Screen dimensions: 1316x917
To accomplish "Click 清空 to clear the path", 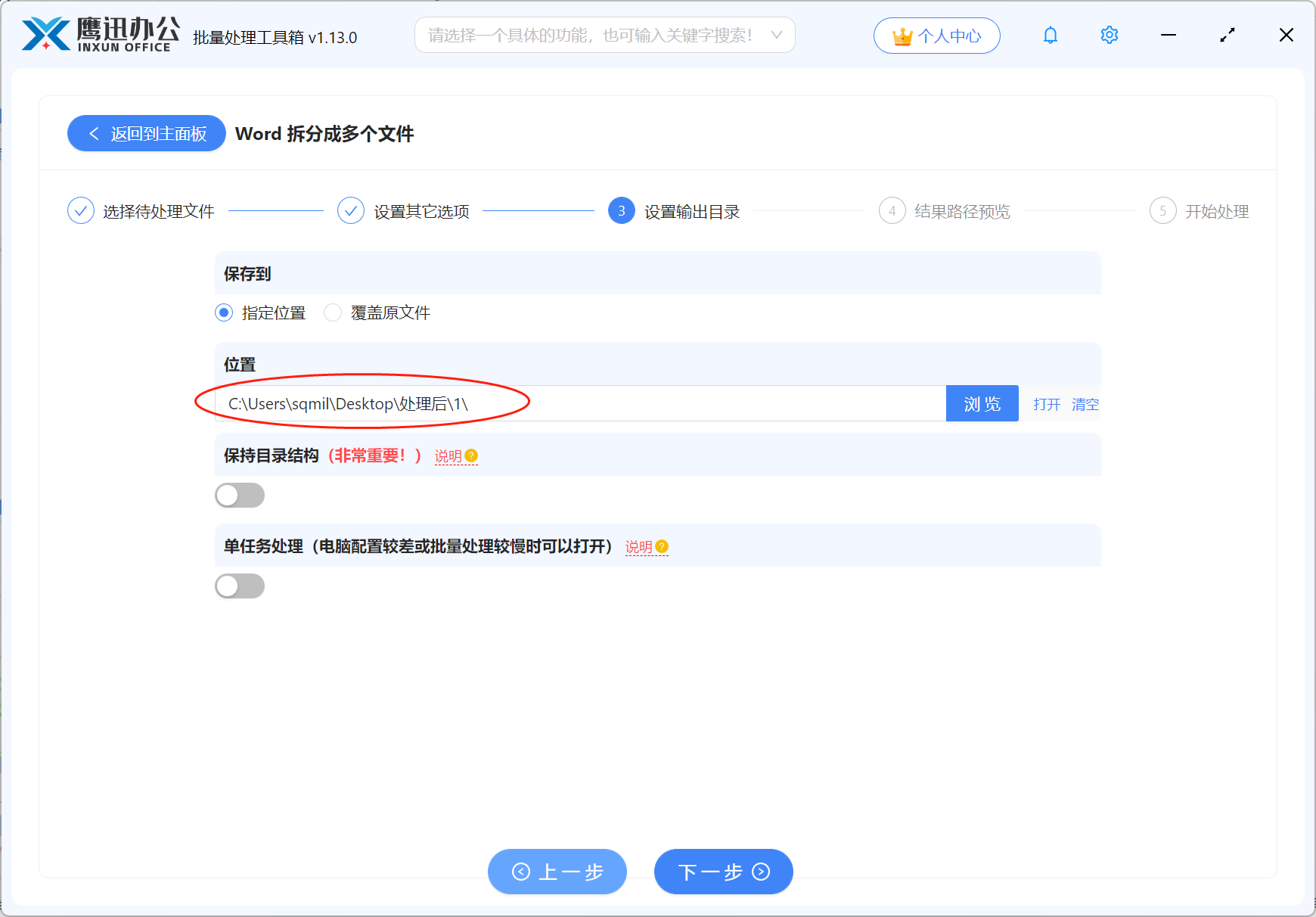I will pos(1085,403).
